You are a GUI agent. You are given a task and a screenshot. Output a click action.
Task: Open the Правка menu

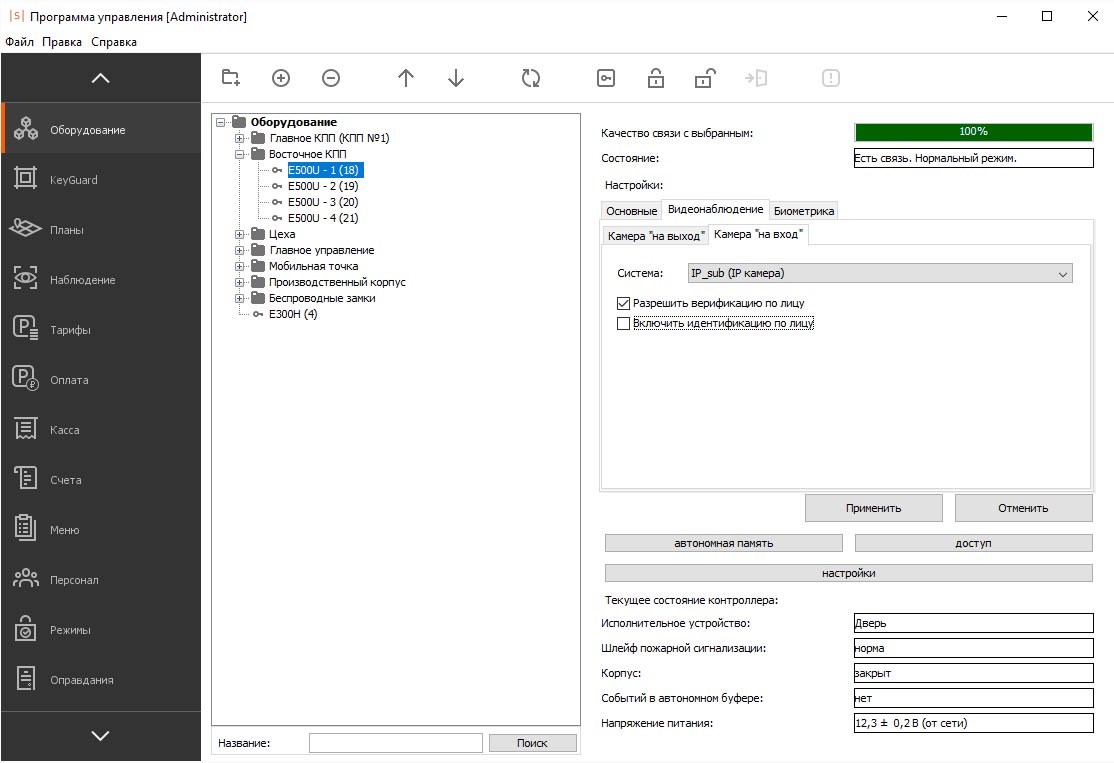point(62,42)
